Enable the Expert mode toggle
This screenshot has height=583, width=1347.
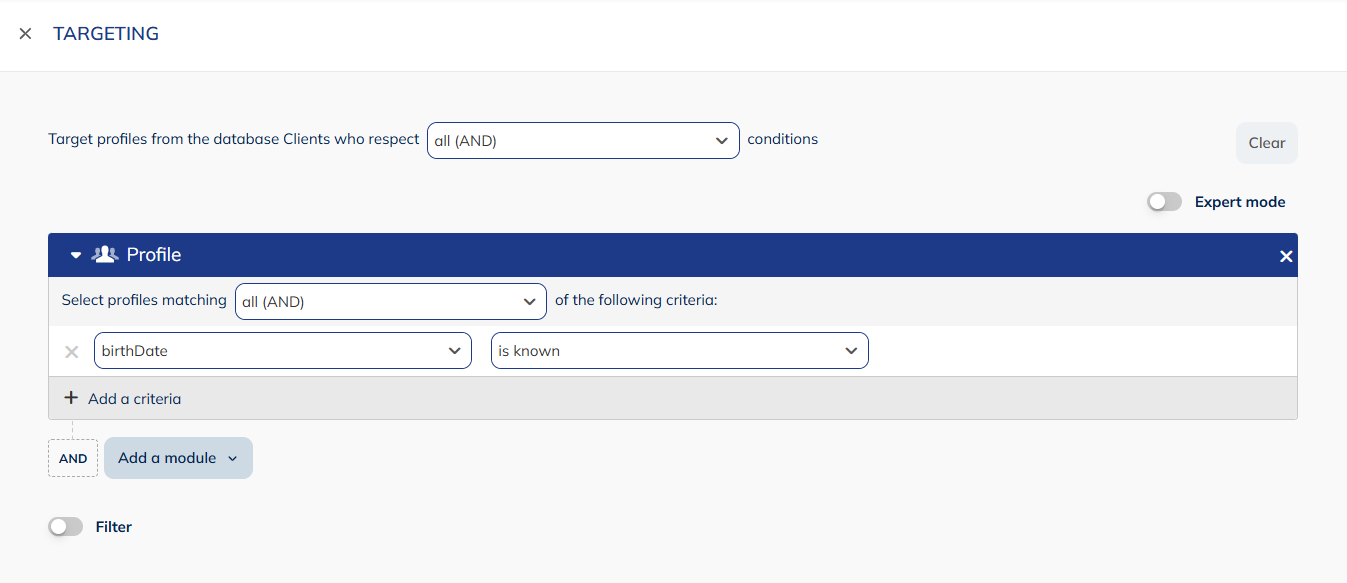[x=1163, y=201]
